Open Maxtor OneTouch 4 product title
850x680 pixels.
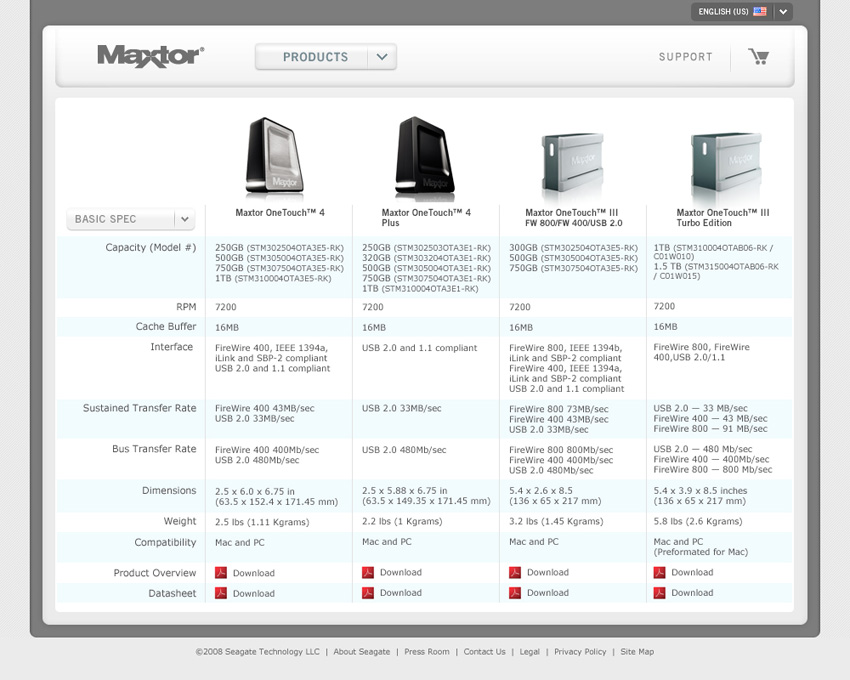point(280,213)
